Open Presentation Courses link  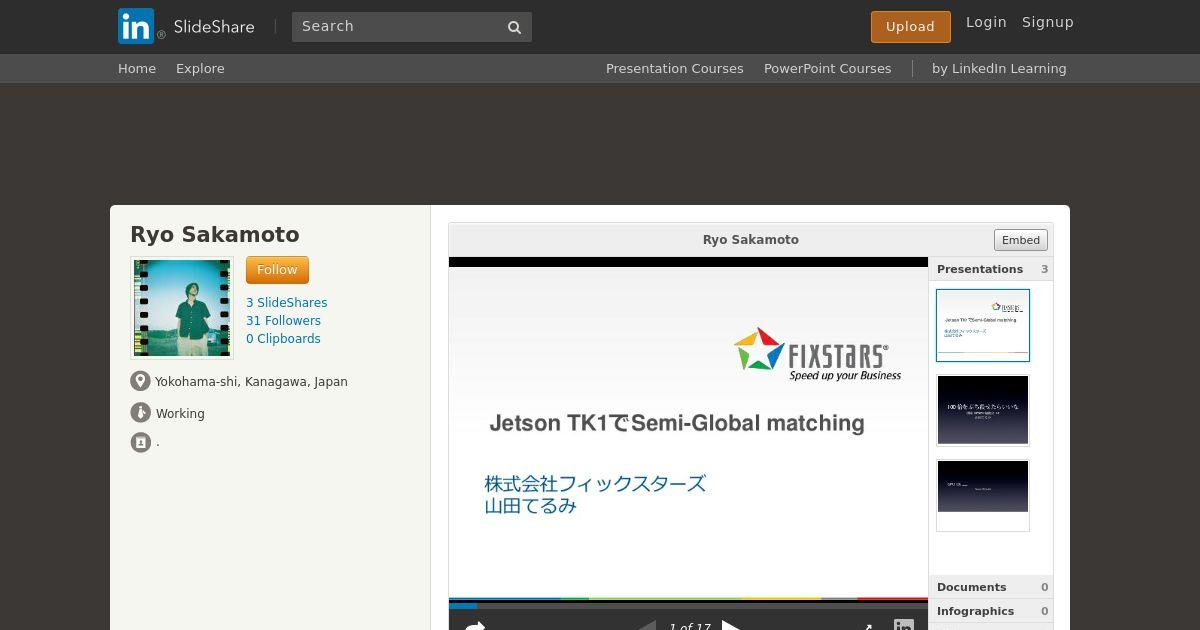coord(675,68)
